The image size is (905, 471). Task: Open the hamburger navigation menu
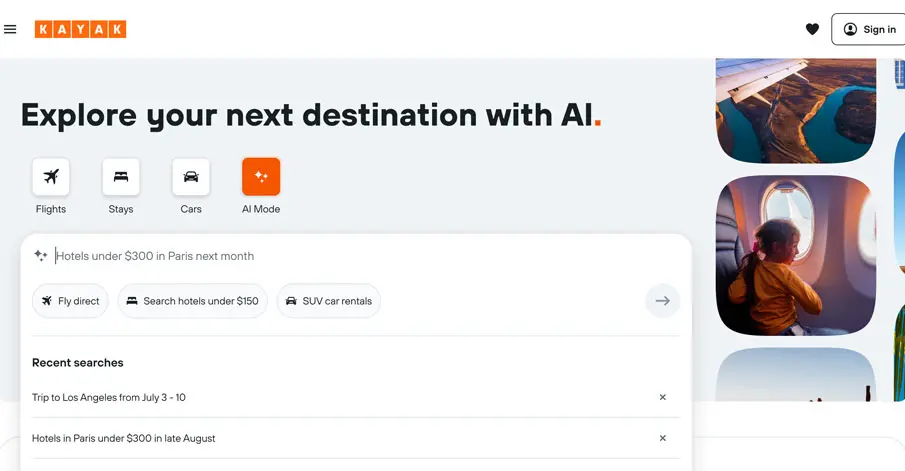[10, 29]
